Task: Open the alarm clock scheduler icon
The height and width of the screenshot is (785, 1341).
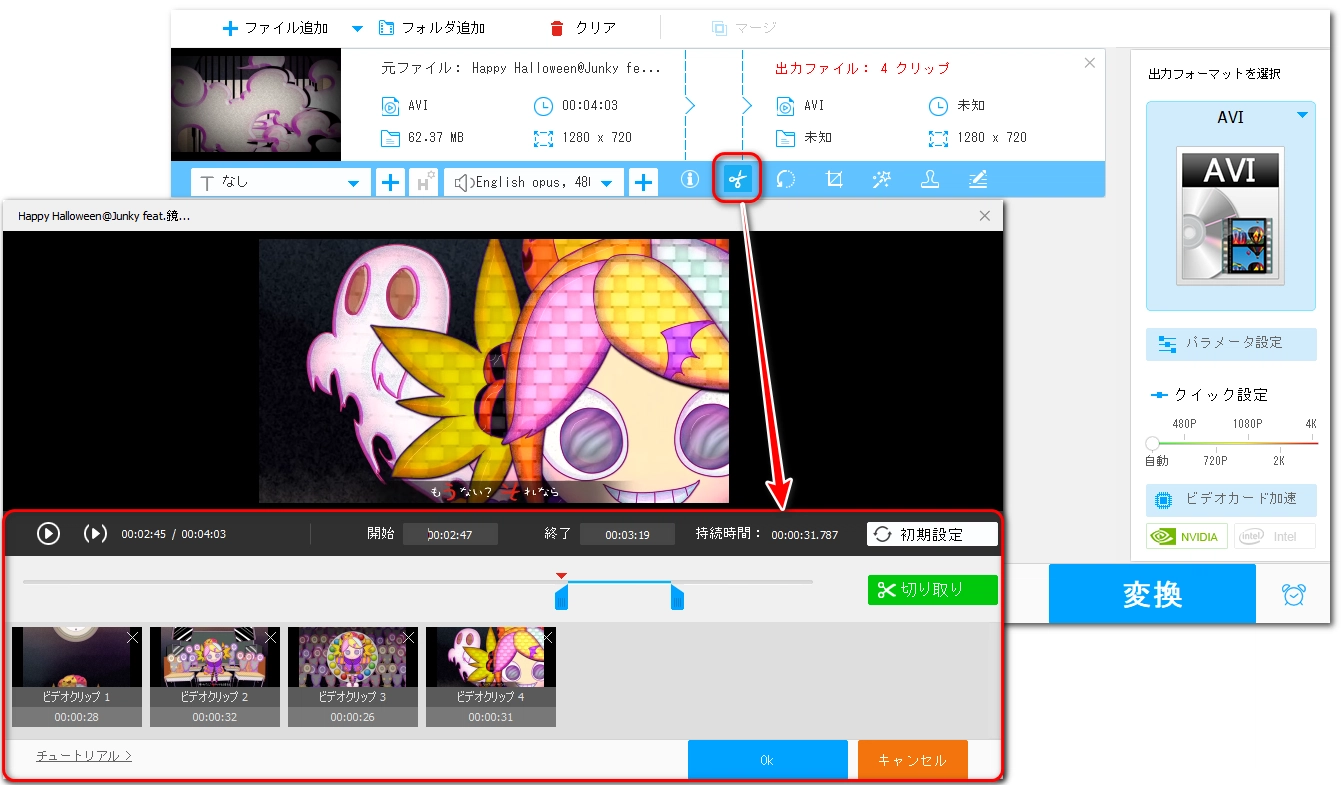Action: 1293,594
